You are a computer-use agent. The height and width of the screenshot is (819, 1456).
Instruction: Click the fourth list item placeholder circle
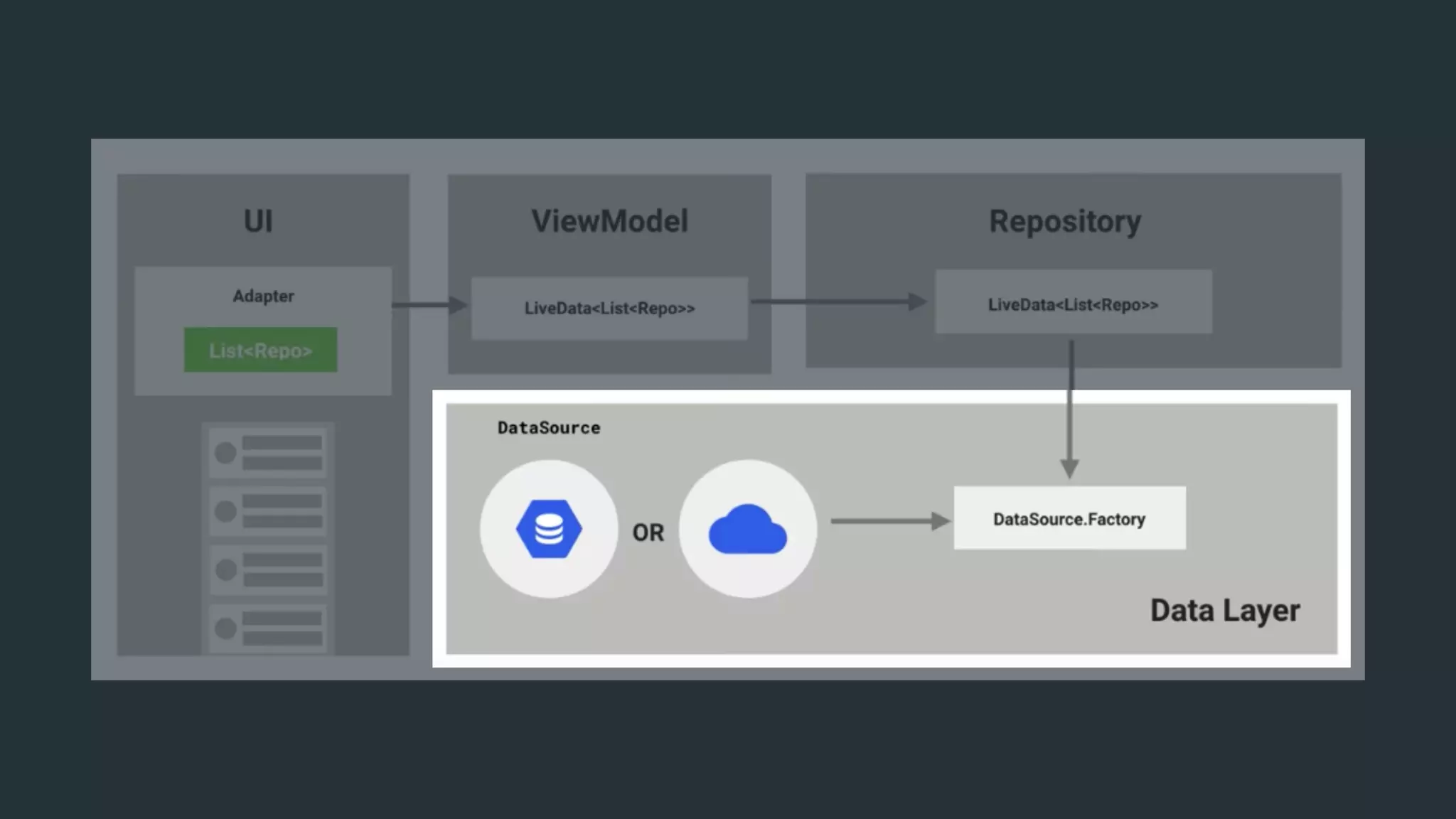coord(225,628)
